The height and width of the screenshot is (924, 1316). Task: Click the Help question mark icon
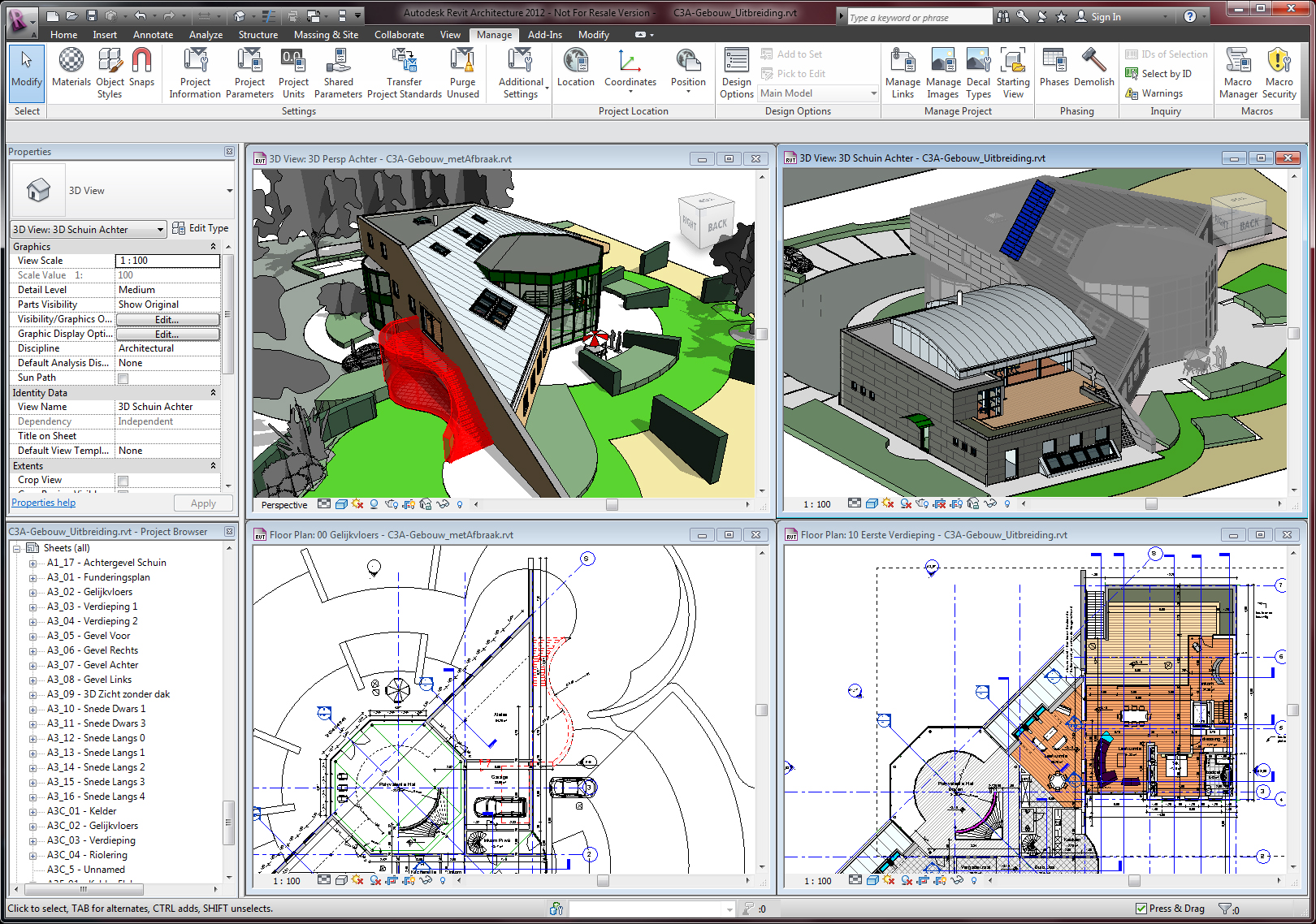(x=1190, y=16)
